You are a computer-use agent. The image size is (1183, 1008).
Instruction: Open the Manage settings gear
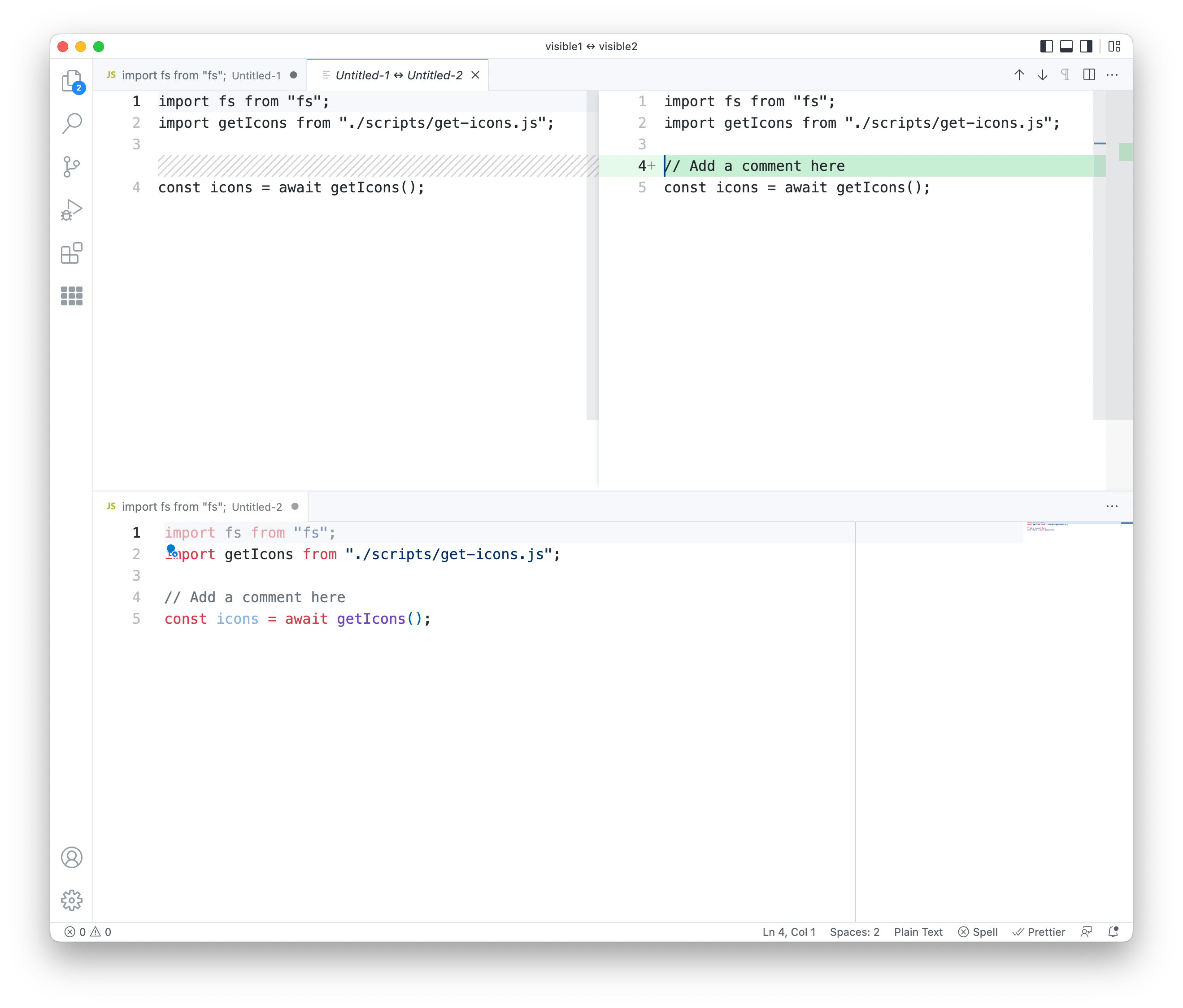(72, 900)
